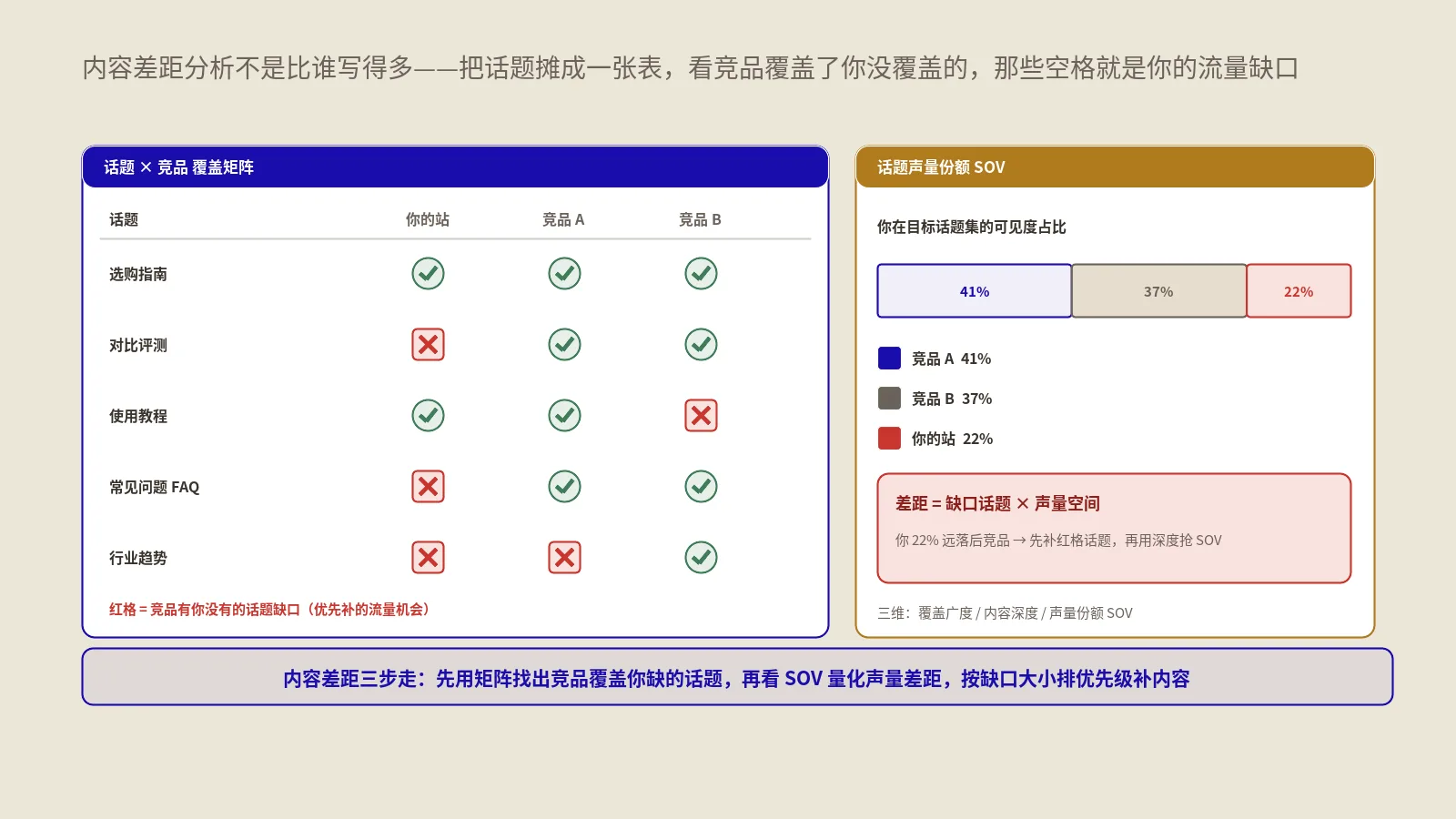Click the 竞品 B column header
The width and height of the screenshot is (1456, 819).
[700, 219]
